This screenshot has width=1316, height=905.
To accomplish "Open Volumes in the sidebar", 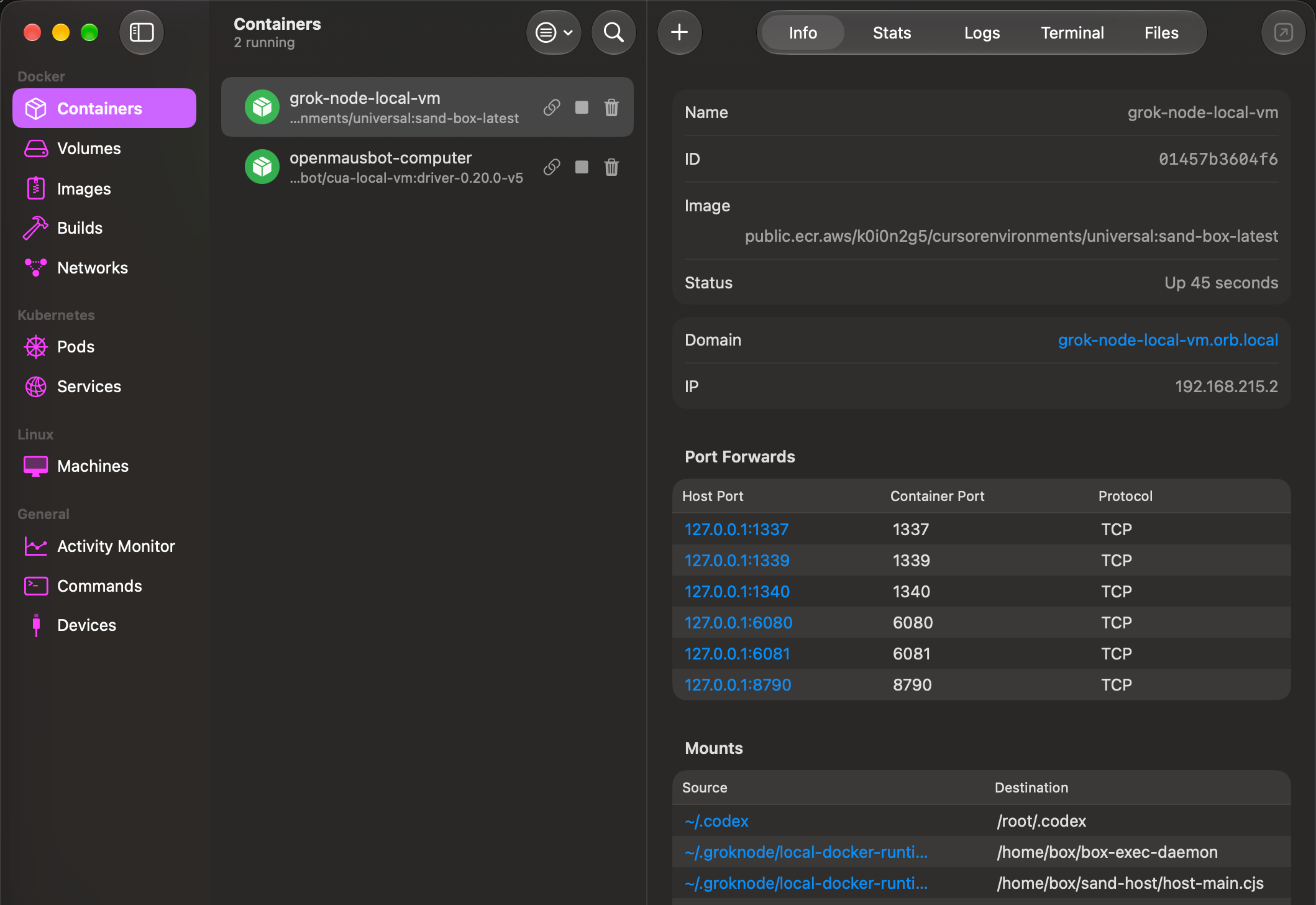I will pyautogui.click(x=104, y=149).
